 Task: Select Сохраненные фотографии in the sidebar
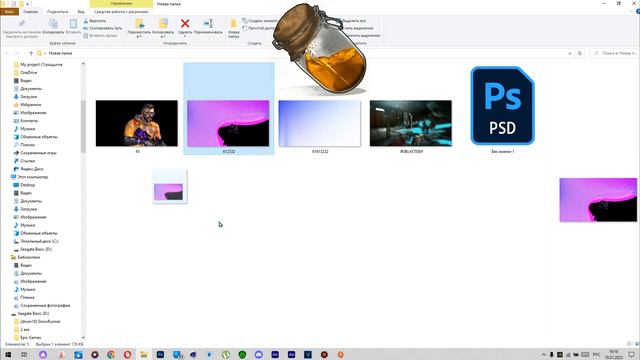[45, 306]
